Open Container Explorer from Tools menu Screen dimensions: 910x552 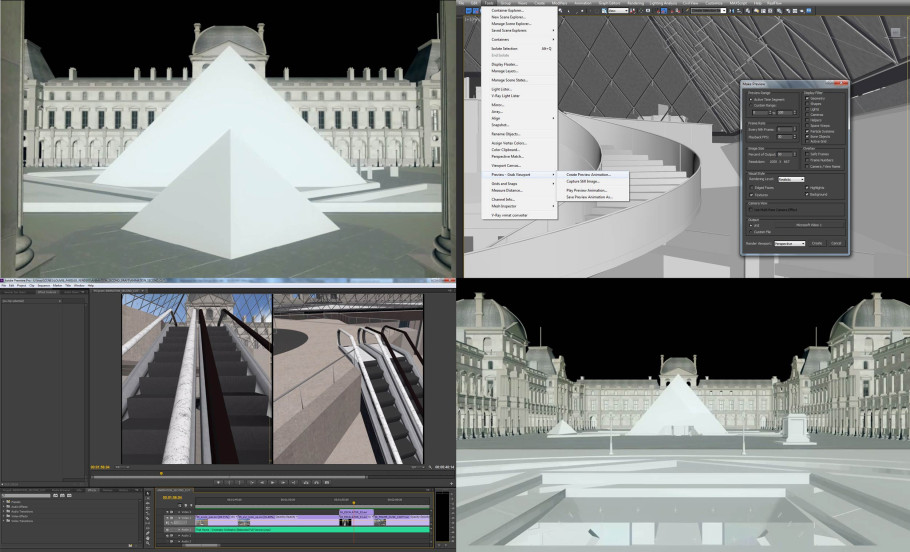pos(508,10)
